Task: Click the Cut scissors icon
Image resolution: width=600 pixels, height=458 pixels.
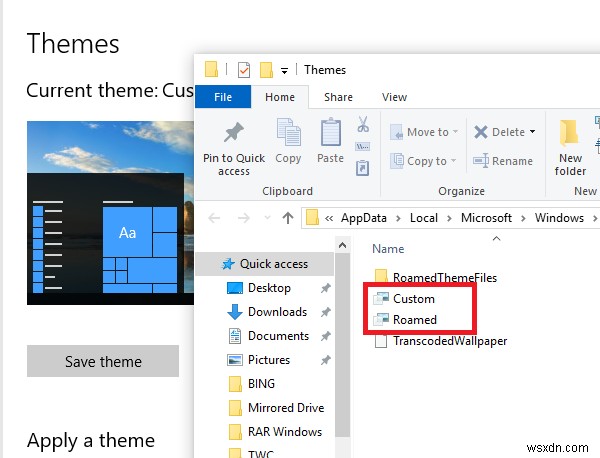Action: coord(363,124)
